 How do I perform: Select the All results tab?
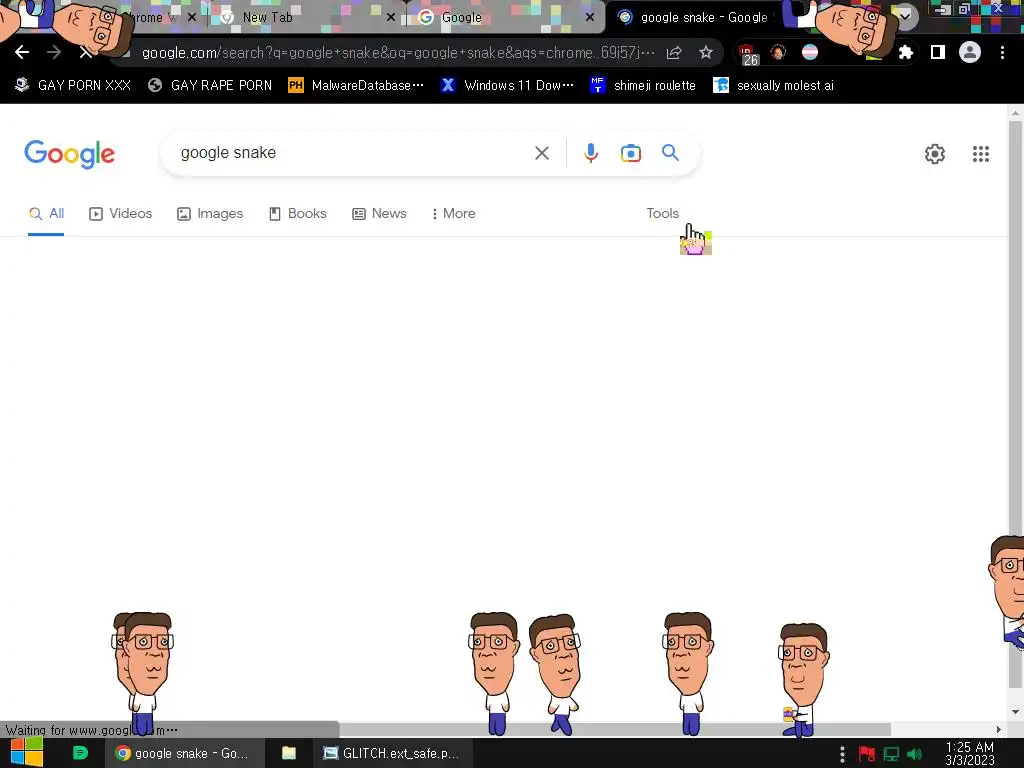pos(46,214)
